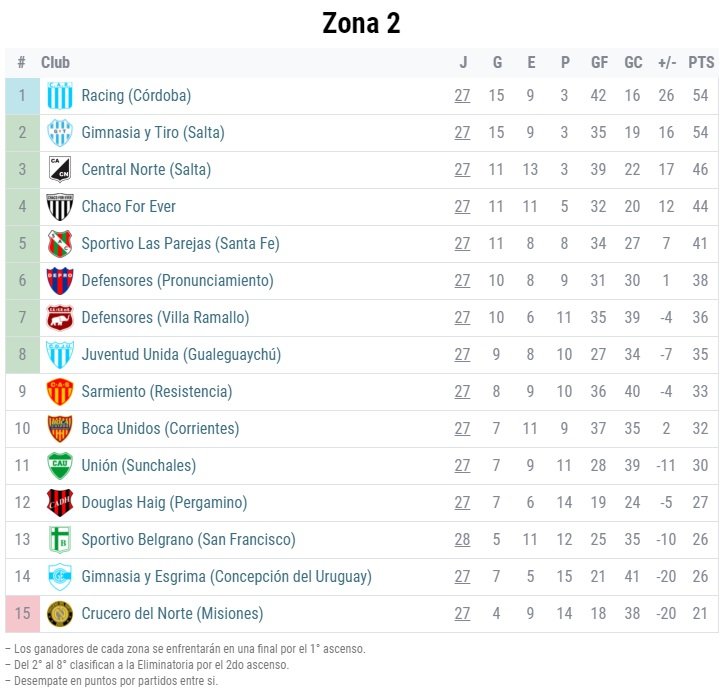Click the Crucero del Norte round crest

[60, 614]
